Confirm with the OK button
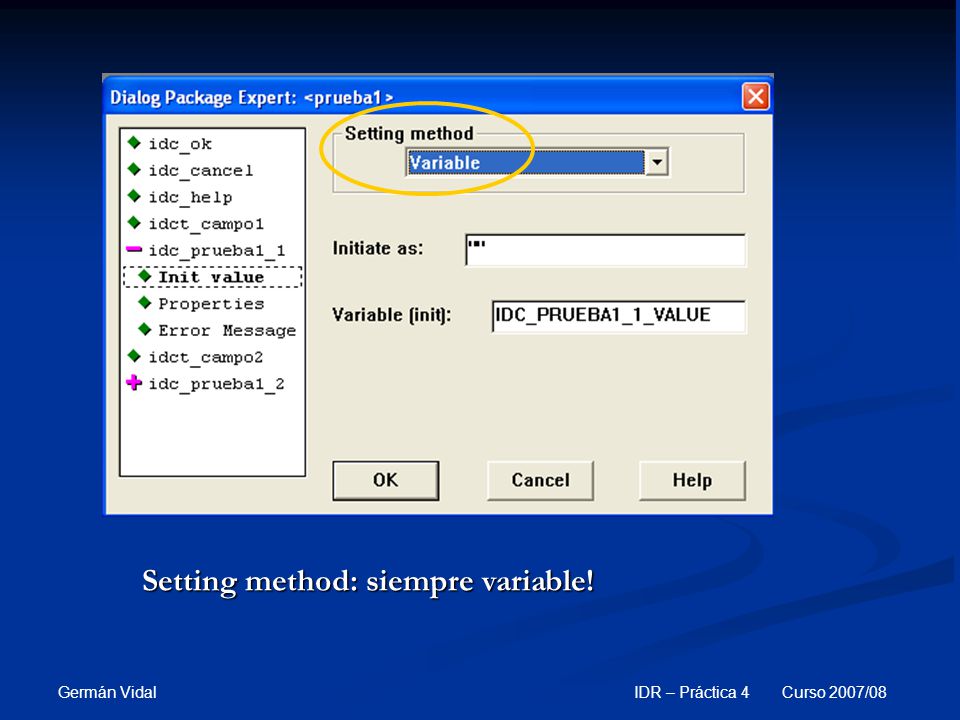Viewport: 960px width, 720px height. coord(386,481)
